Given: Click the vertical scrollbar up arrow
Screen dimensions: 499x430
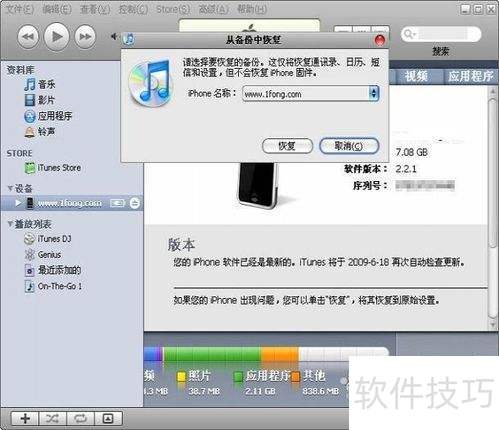Looking at the screenshot, I should [x=492, y=91].
